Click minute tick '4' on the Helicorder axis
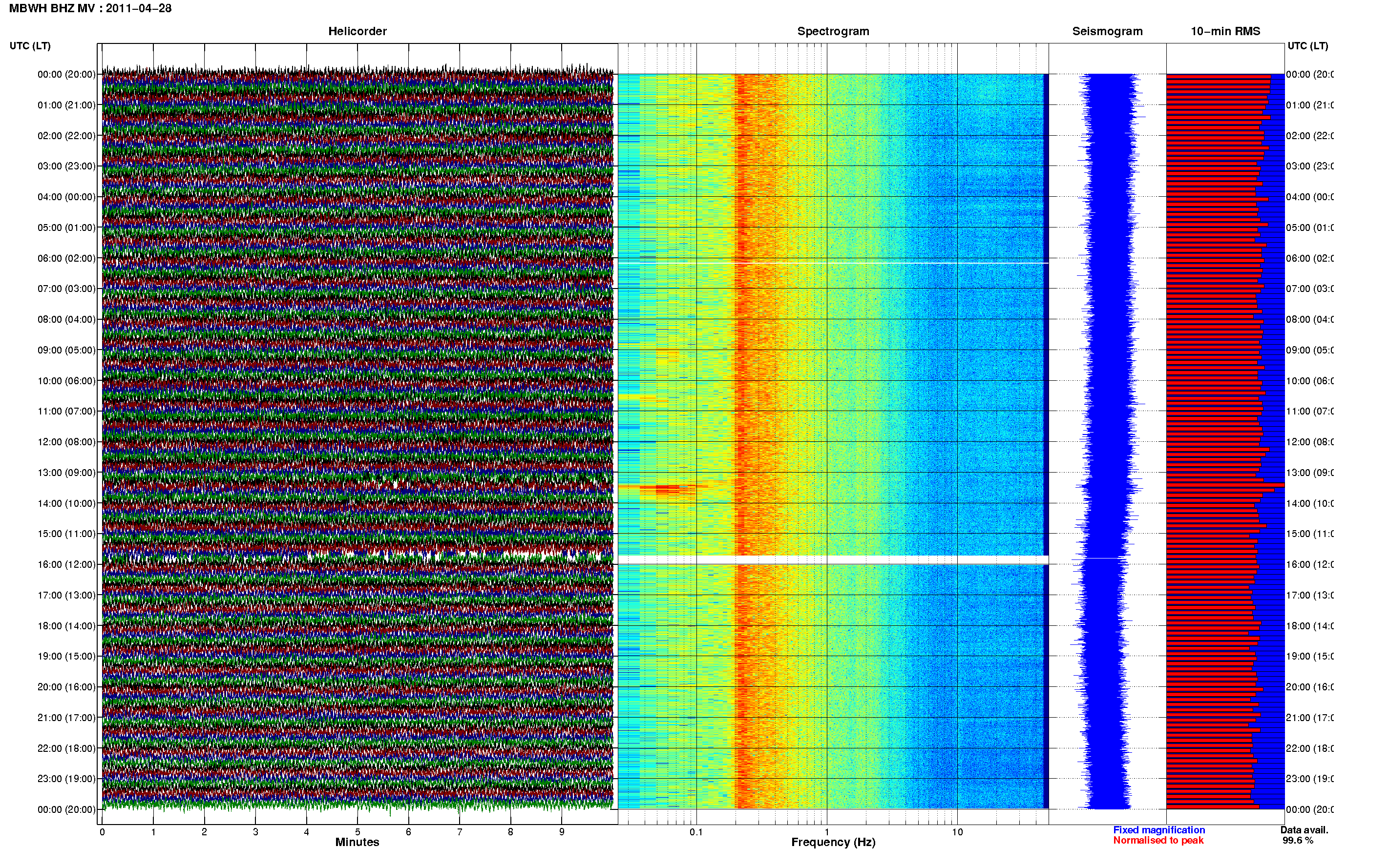This screenshot has width=1389, height=868. pos(307,832)
